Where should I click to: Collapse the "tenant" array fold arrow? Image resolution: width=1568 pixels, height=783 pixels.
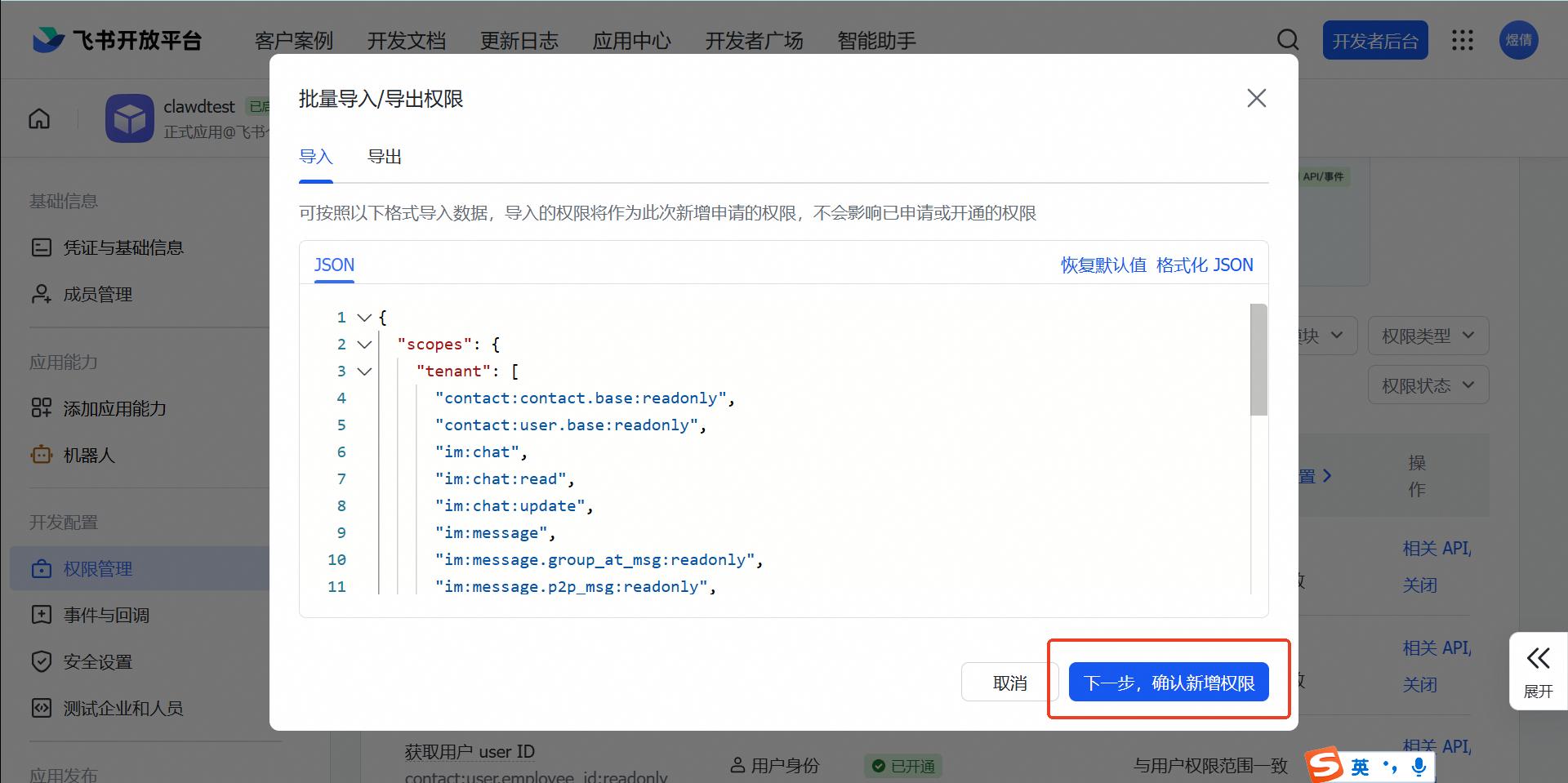[x=364, y=371]
